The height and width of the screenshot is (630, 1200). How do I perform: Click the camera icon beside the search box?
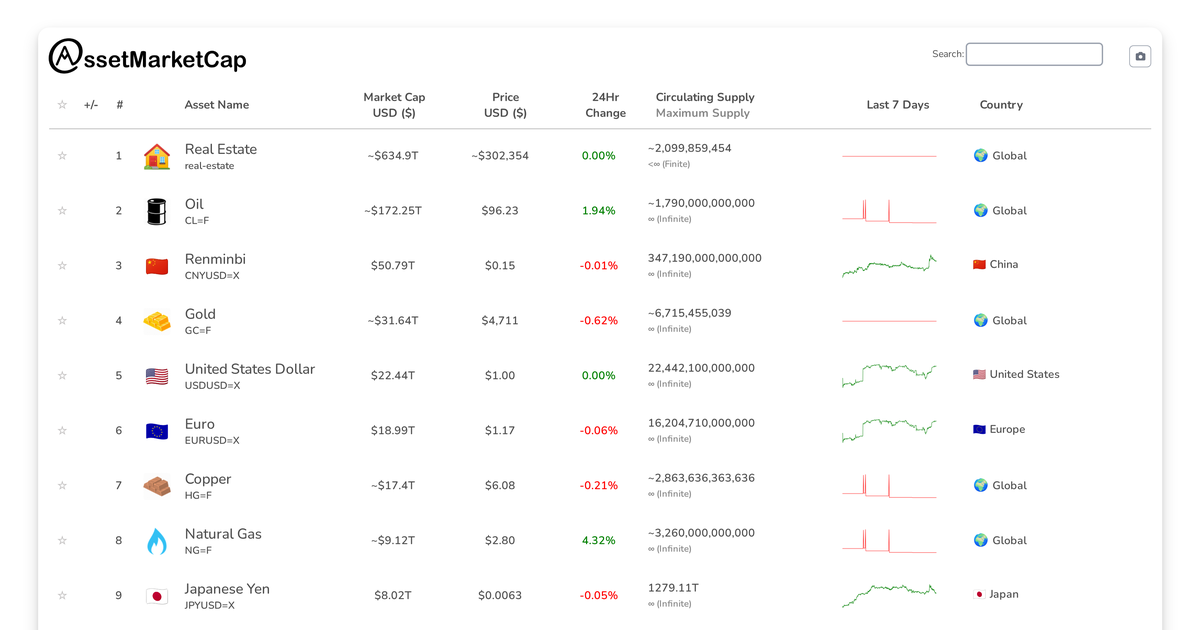click(1139, 55)
